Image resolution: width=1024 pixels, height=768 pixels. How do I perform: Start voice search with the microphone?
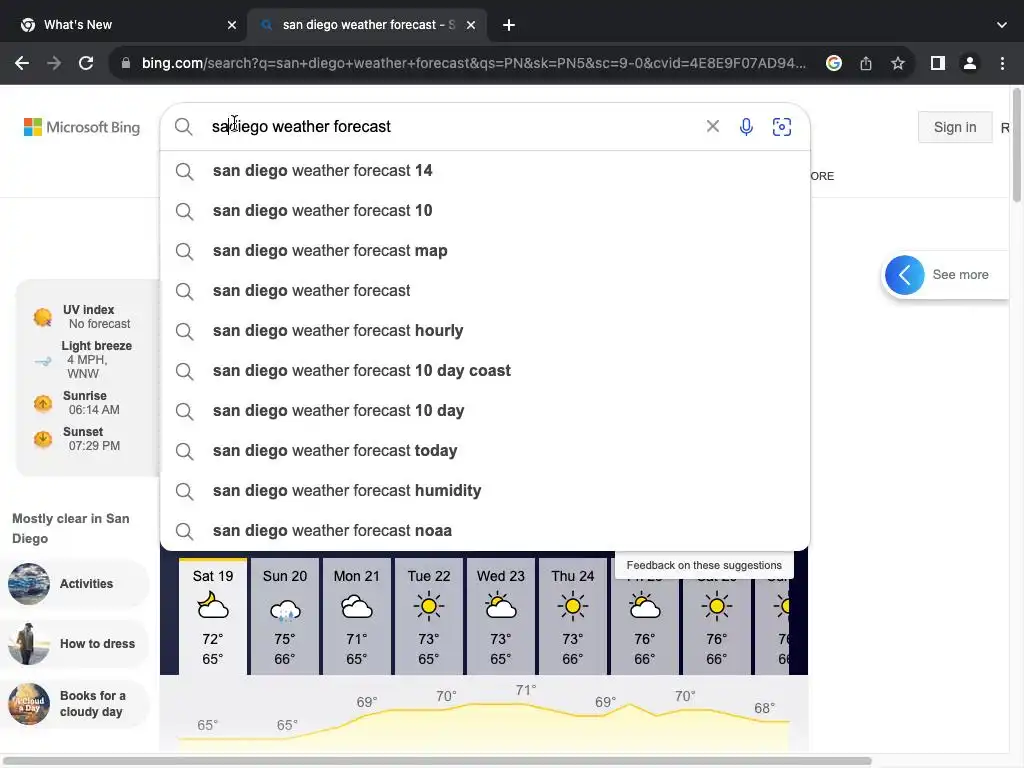pyautogui.click(x=746, y=127)
